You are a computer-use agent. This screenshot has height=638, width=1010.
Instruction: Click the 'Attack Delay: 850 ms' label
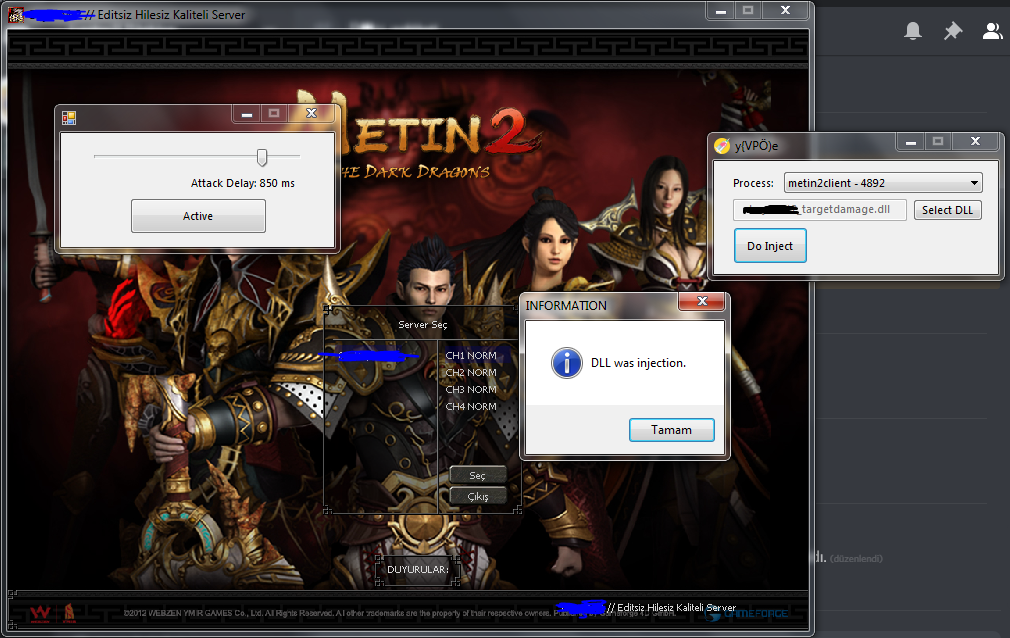[x=243, y=184]
